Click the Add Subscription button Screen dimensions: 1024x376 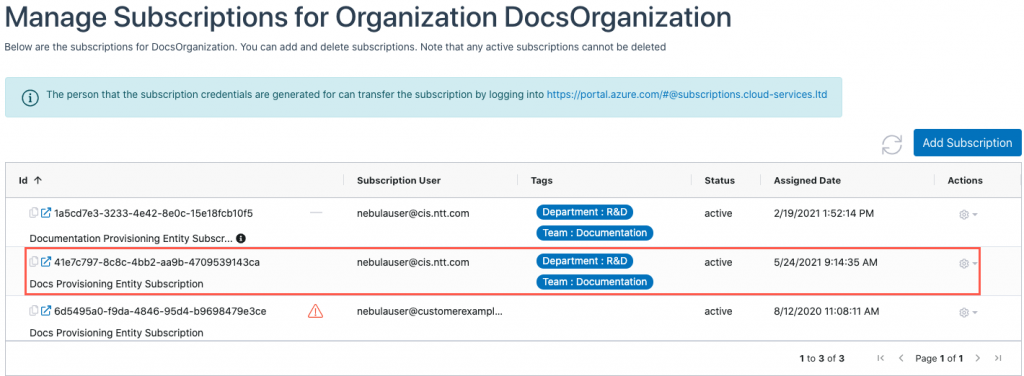coord(967,143)
